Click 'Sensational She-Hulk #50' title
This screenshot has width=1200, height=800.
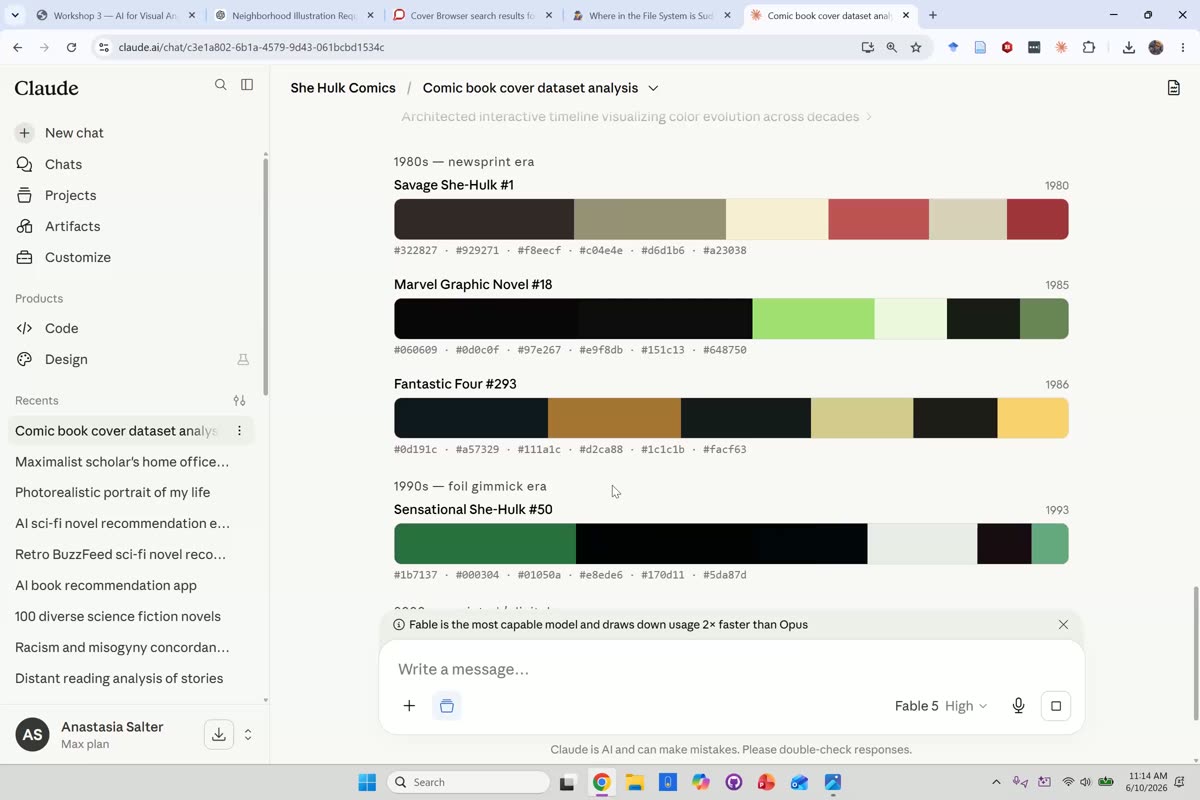pyautogui.click(x=473, y=509)
